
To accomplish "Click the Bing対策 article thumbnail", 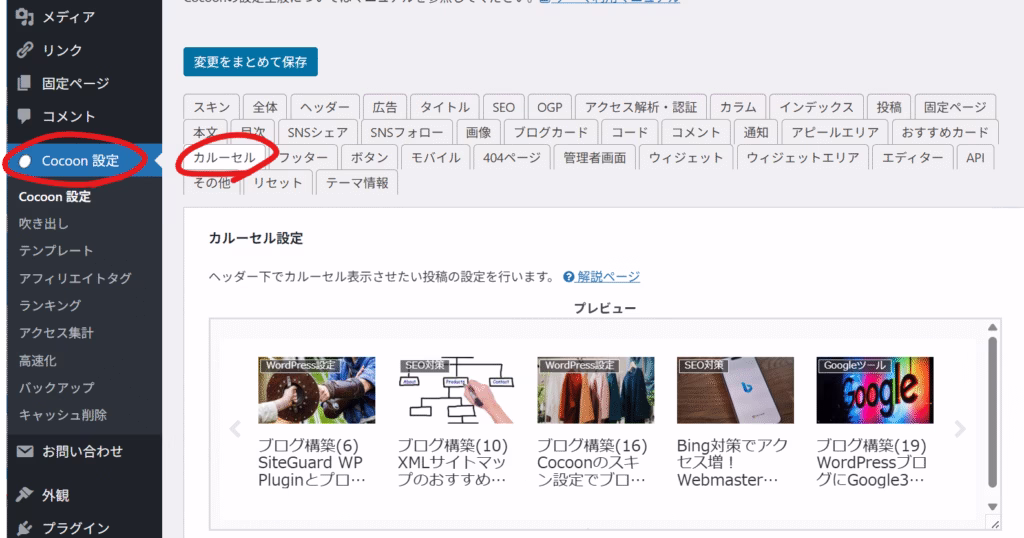I will click(735, 390).
